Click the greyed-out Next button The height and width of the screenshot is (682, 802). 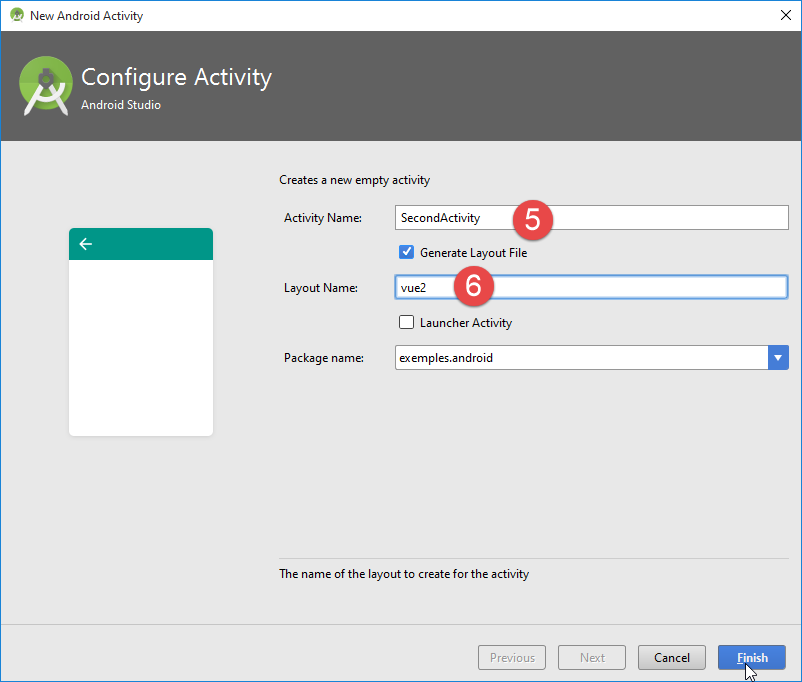592,657
